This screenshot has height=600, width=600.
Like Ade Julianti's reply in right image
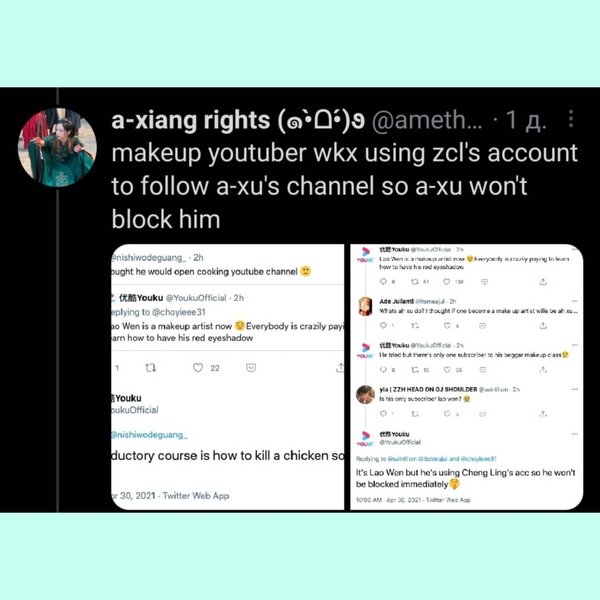pyautogui.click(x=447, y=326)
